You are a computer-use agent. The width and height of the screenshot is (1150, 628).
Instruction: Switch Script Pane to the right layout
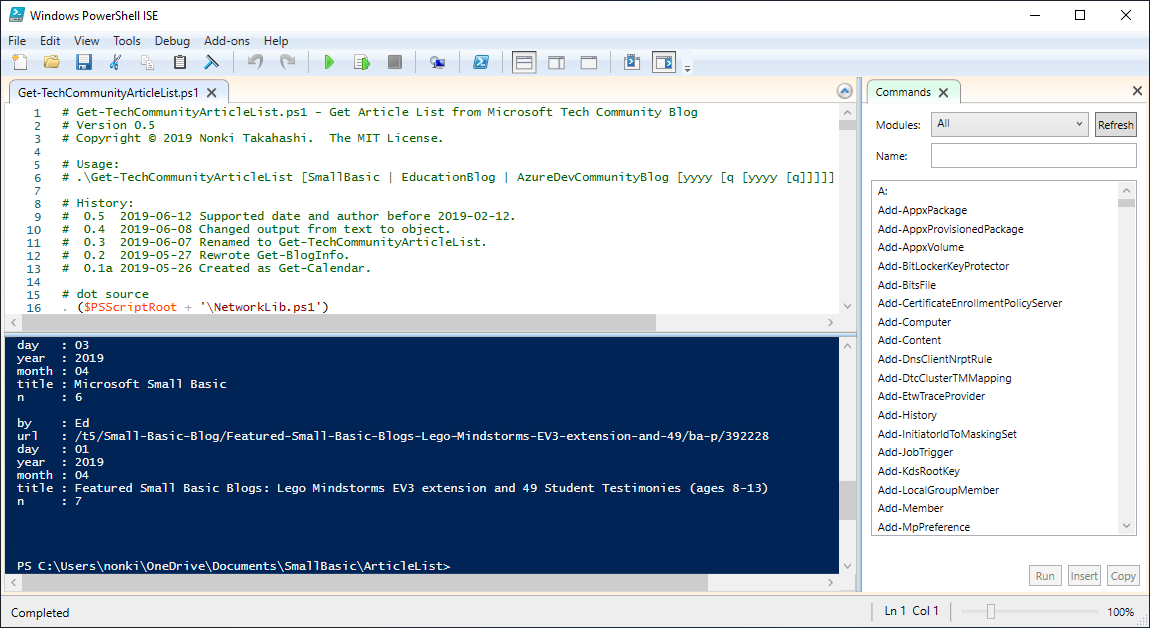pyautogui.click(x=555, y=61)
